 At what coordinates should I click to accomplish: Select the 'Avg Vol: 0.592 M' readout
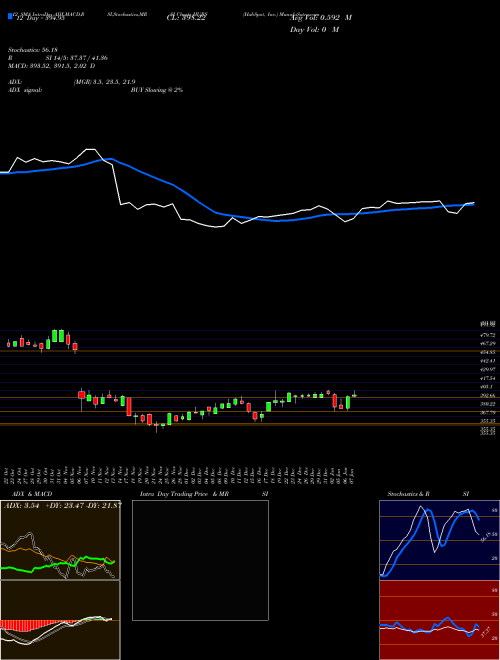point(321,18)
